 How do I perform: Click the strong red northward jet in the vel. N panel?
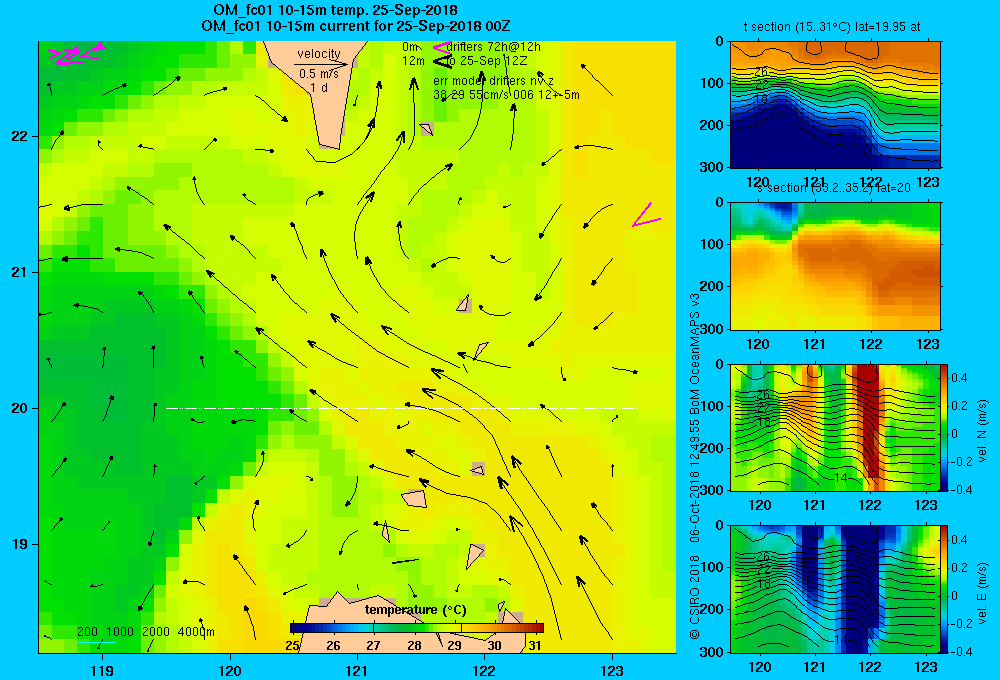coord(869,421)
